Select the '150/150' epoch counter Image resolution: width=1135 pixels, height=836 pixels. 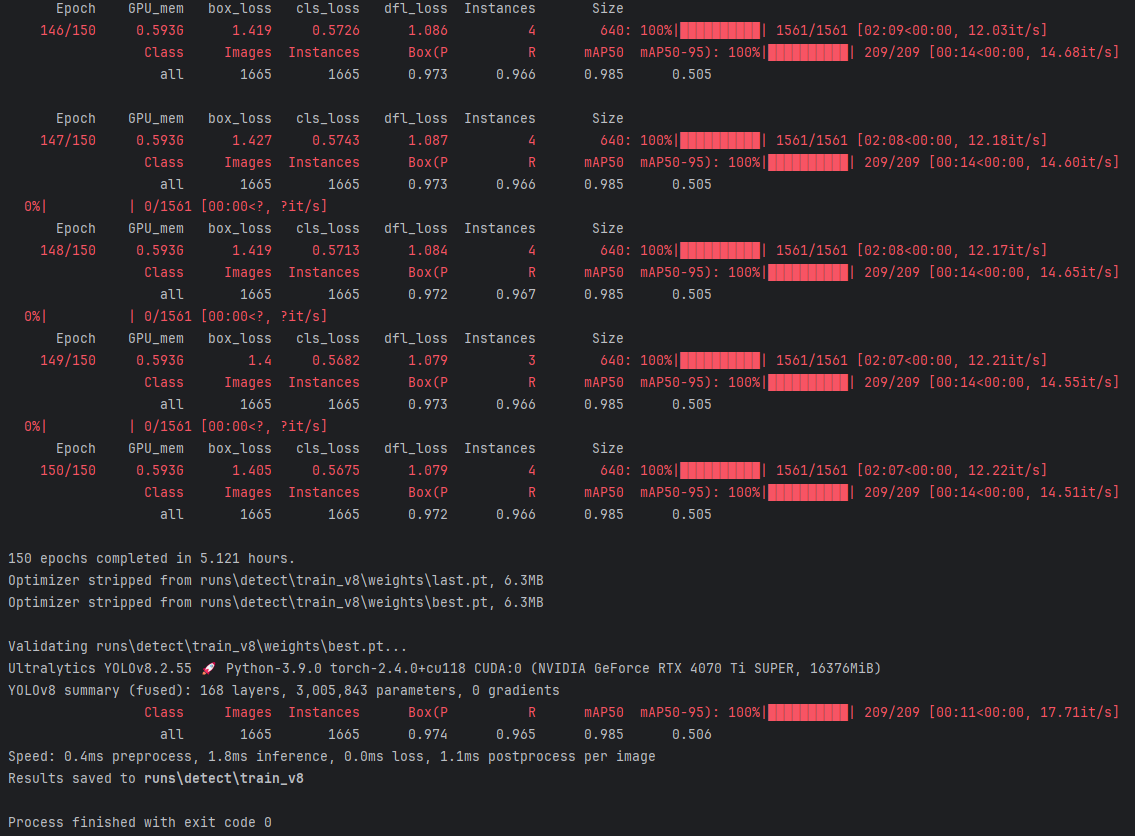click(x=67, y=470)
